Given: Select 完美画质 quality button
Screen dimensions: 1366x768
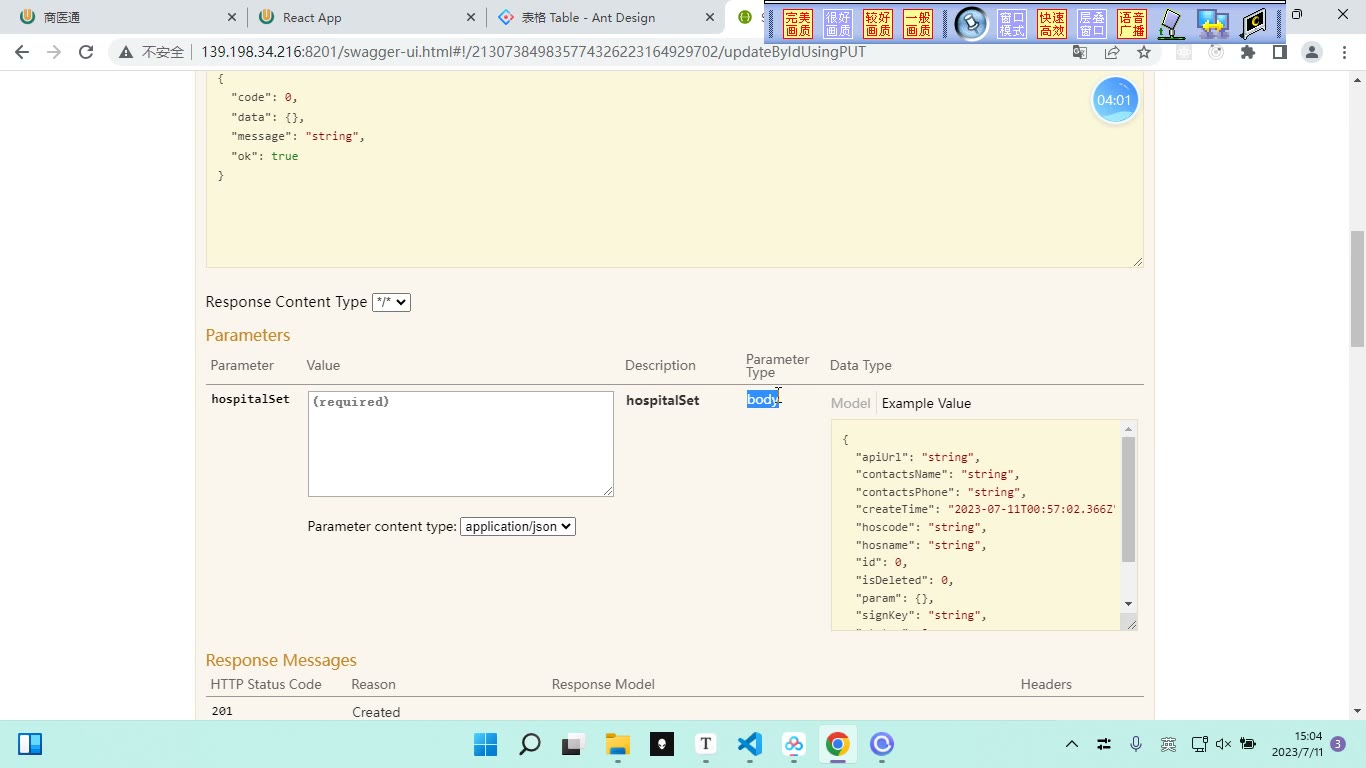Looking at the screenshot, I should (x=798, y=24).
